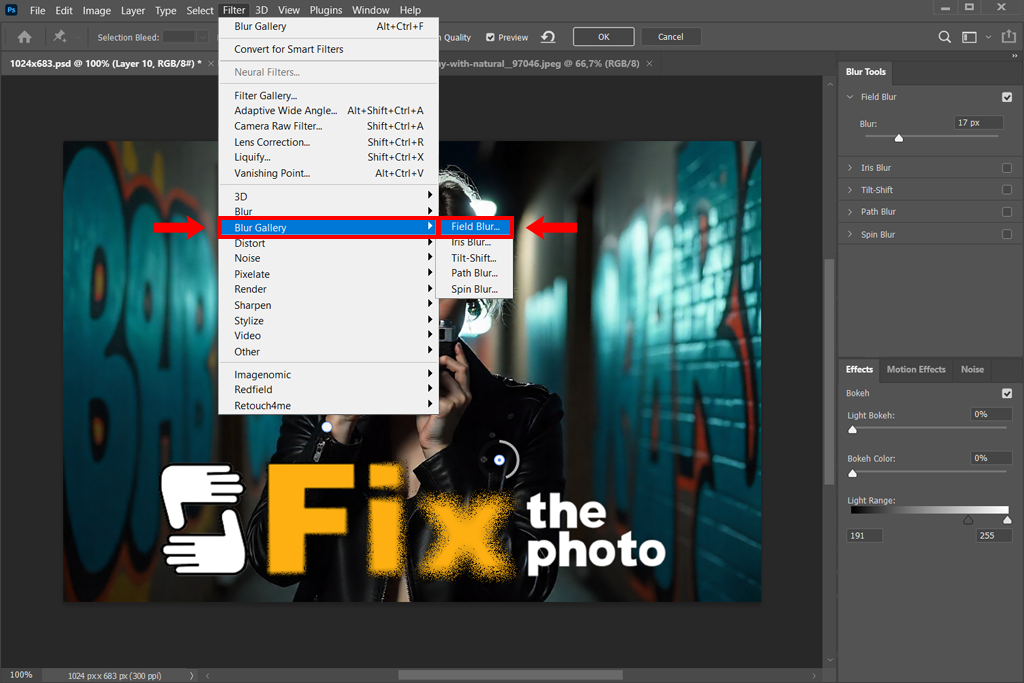Collapse panels with the double arrow icon
Screen dimensions: 1024x683
click(x=1014, y=56)
